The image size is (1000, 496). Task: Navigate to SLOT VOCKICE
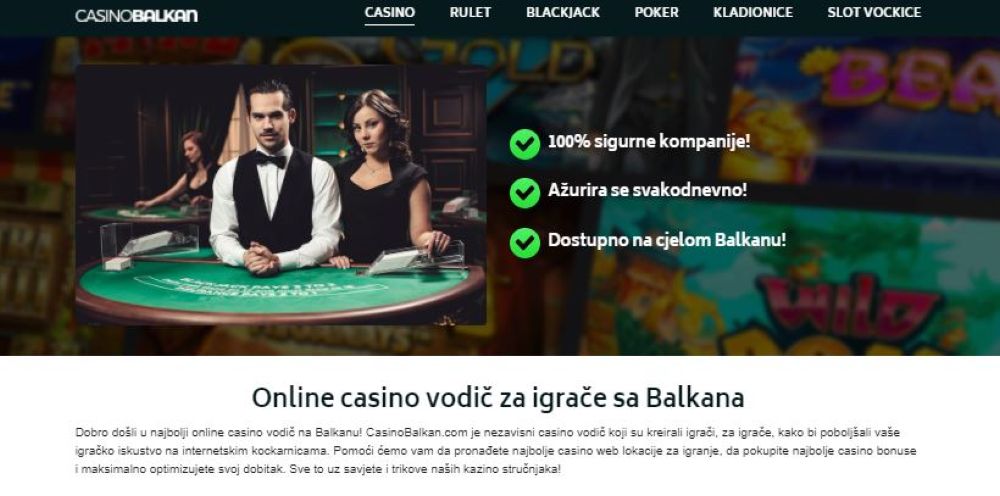coord(874,12)
